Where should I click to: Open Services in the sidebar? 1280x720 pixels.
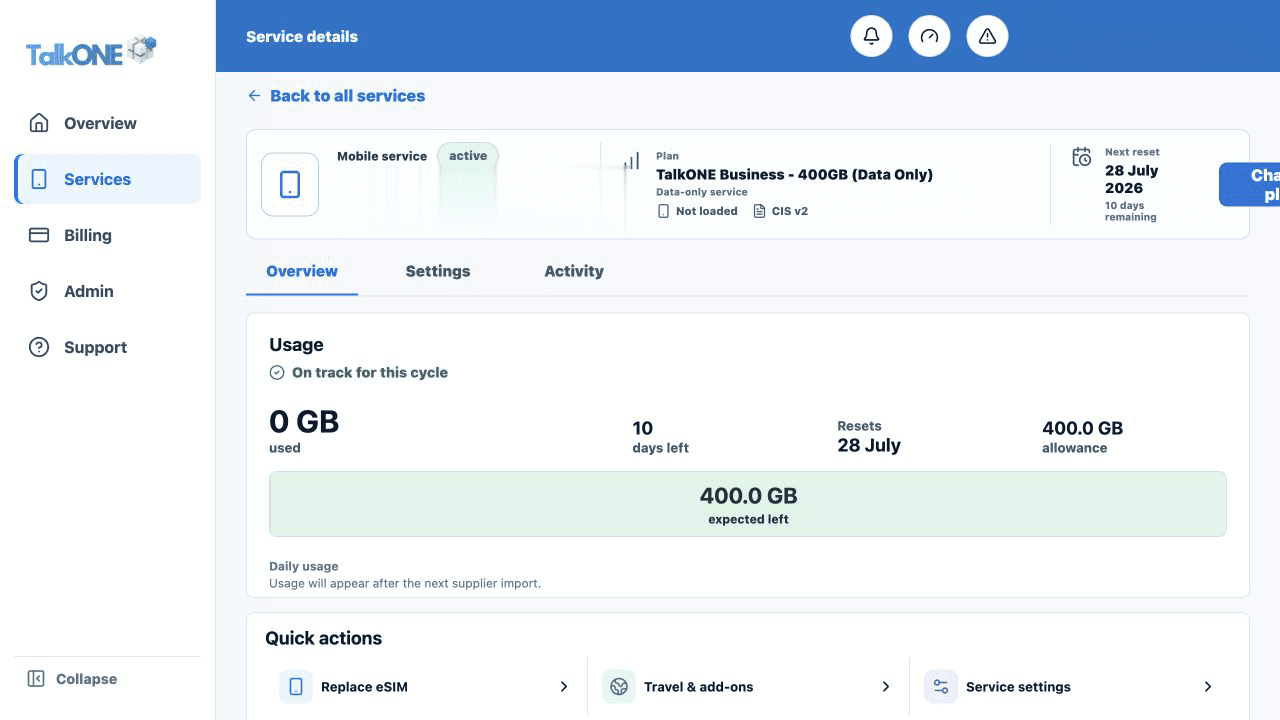[107, 179]
